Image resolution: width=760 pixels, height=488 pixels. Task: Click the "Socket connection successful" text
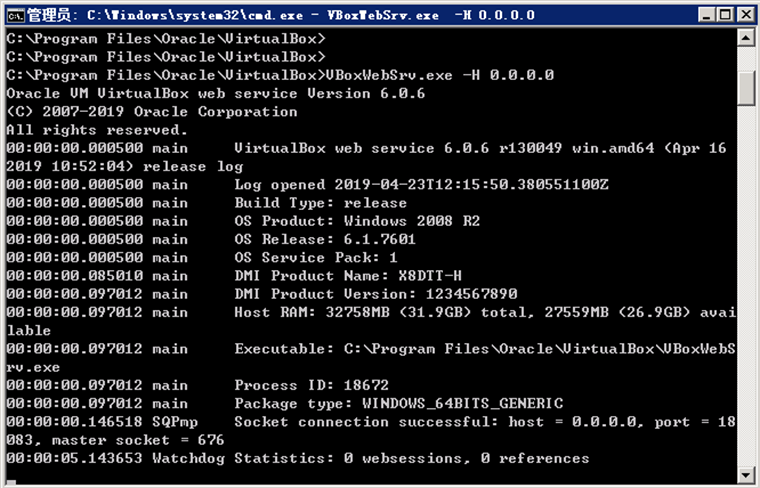[366, 422]
